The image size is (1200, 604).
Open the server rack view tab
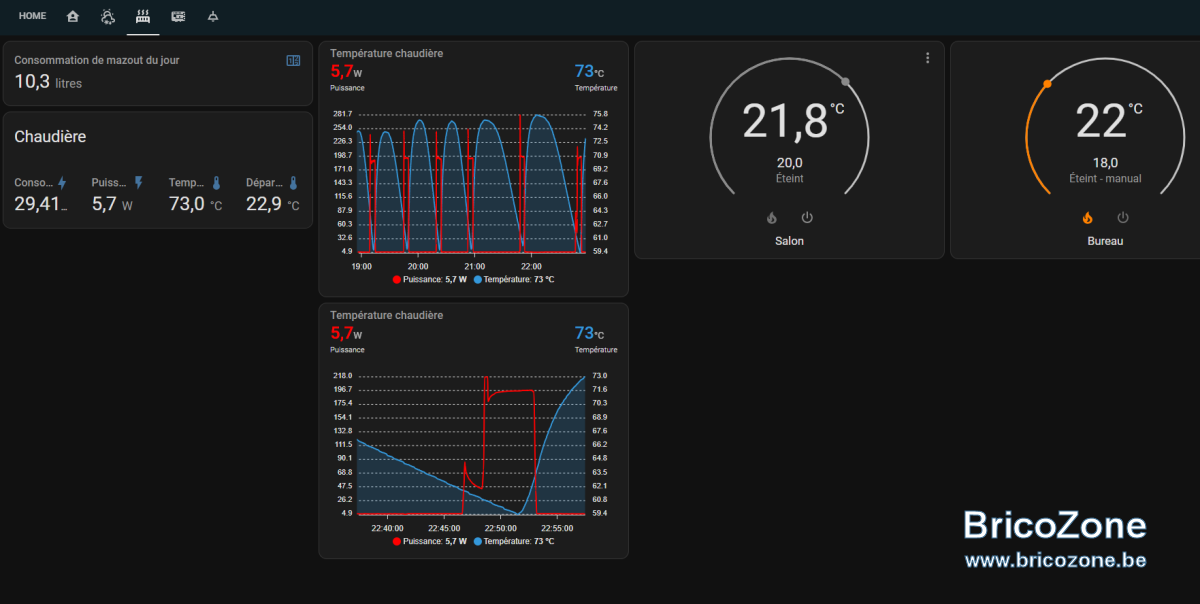point(178,16)
